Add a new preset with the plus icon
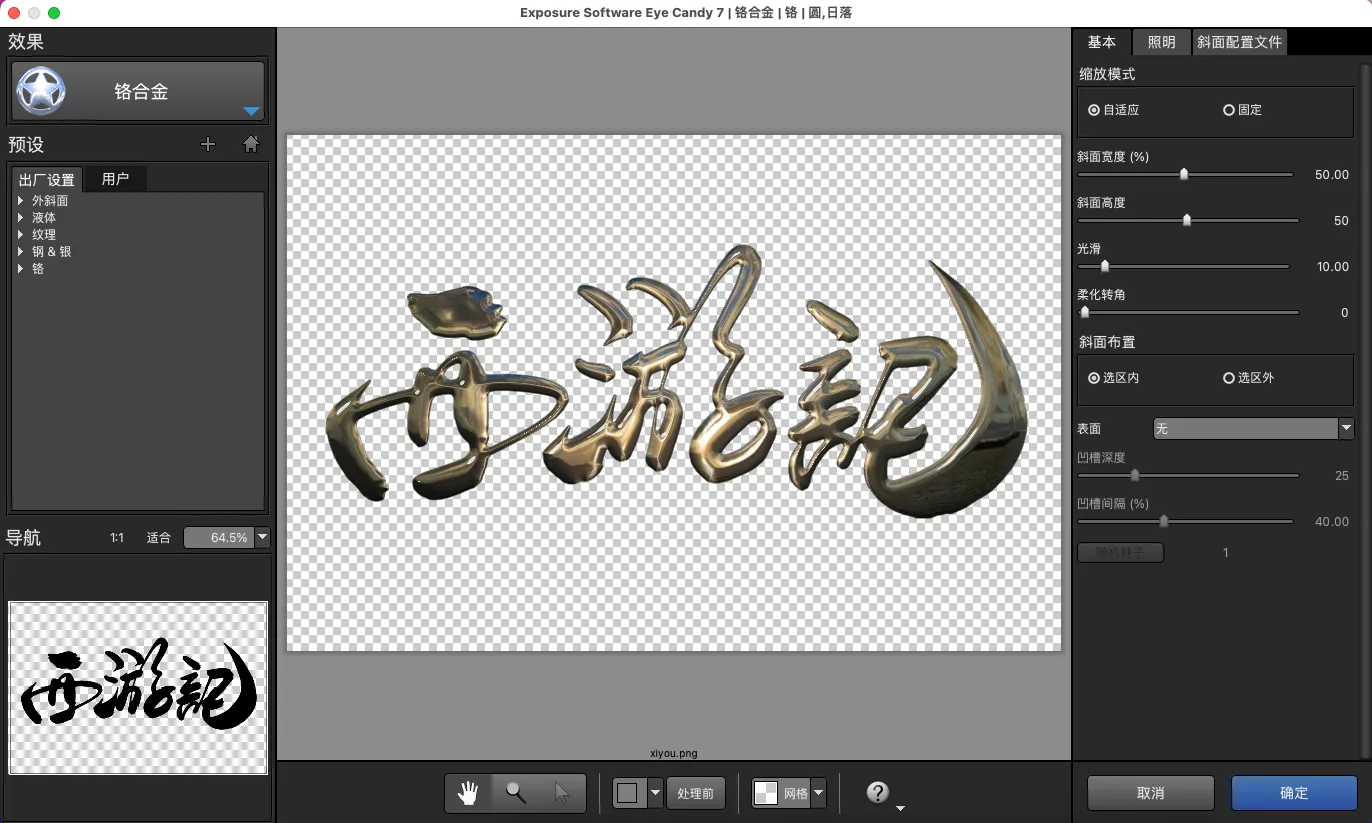 pyautogui.click(x=208, y=144)
